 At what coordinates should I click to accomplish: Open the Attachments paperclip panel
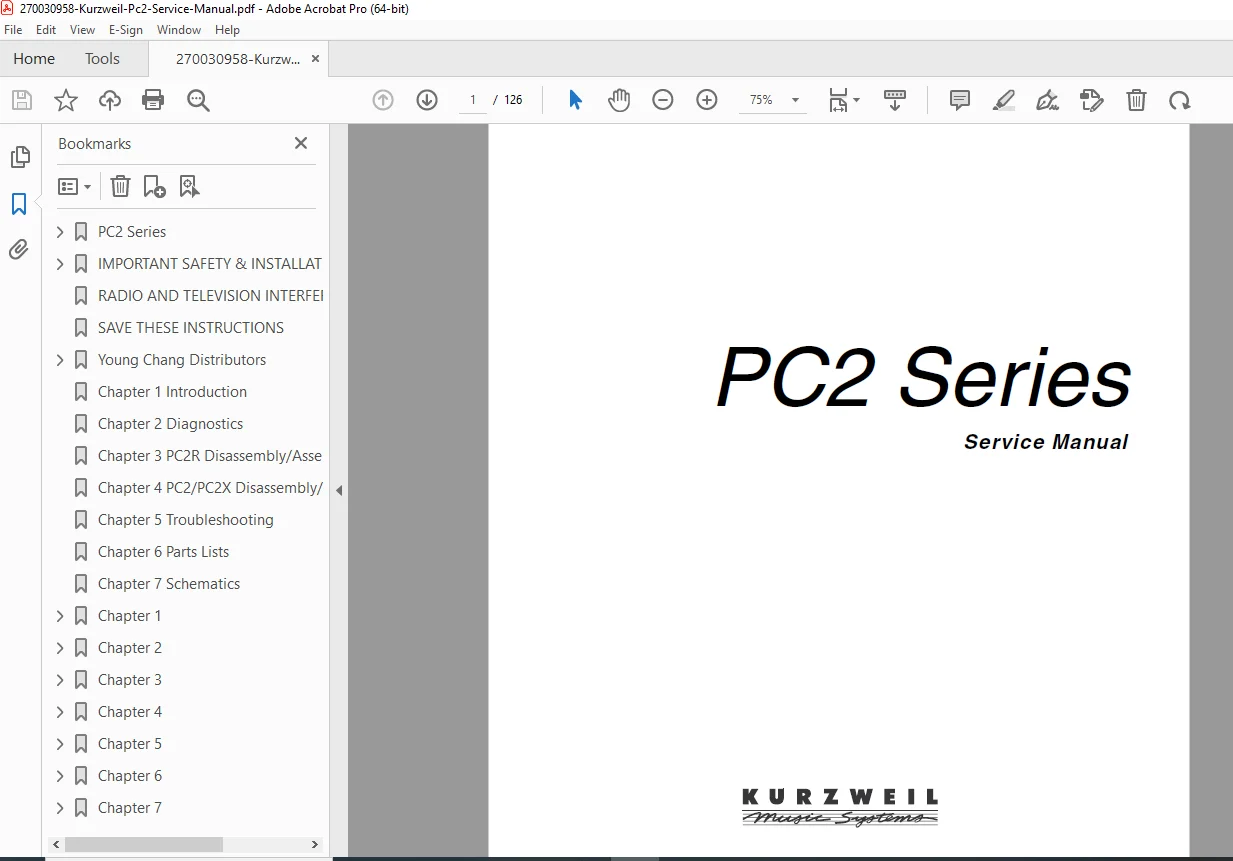click(x=19, y=249)
